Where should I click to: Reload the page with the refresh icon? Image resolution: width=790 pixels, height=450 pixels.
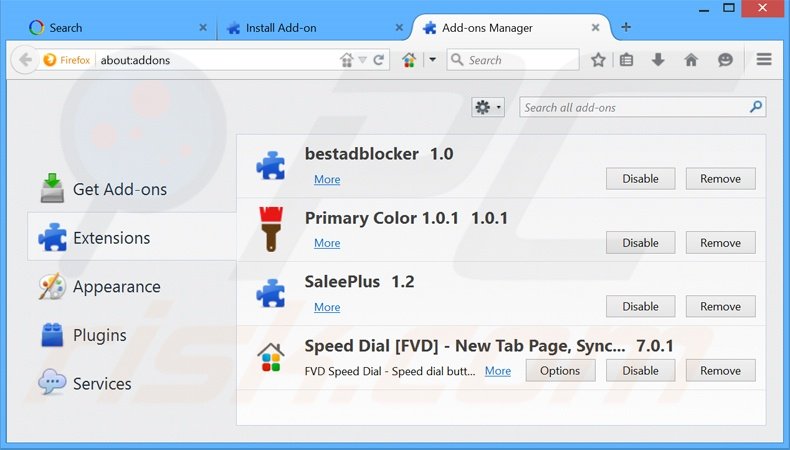point(379,60)
